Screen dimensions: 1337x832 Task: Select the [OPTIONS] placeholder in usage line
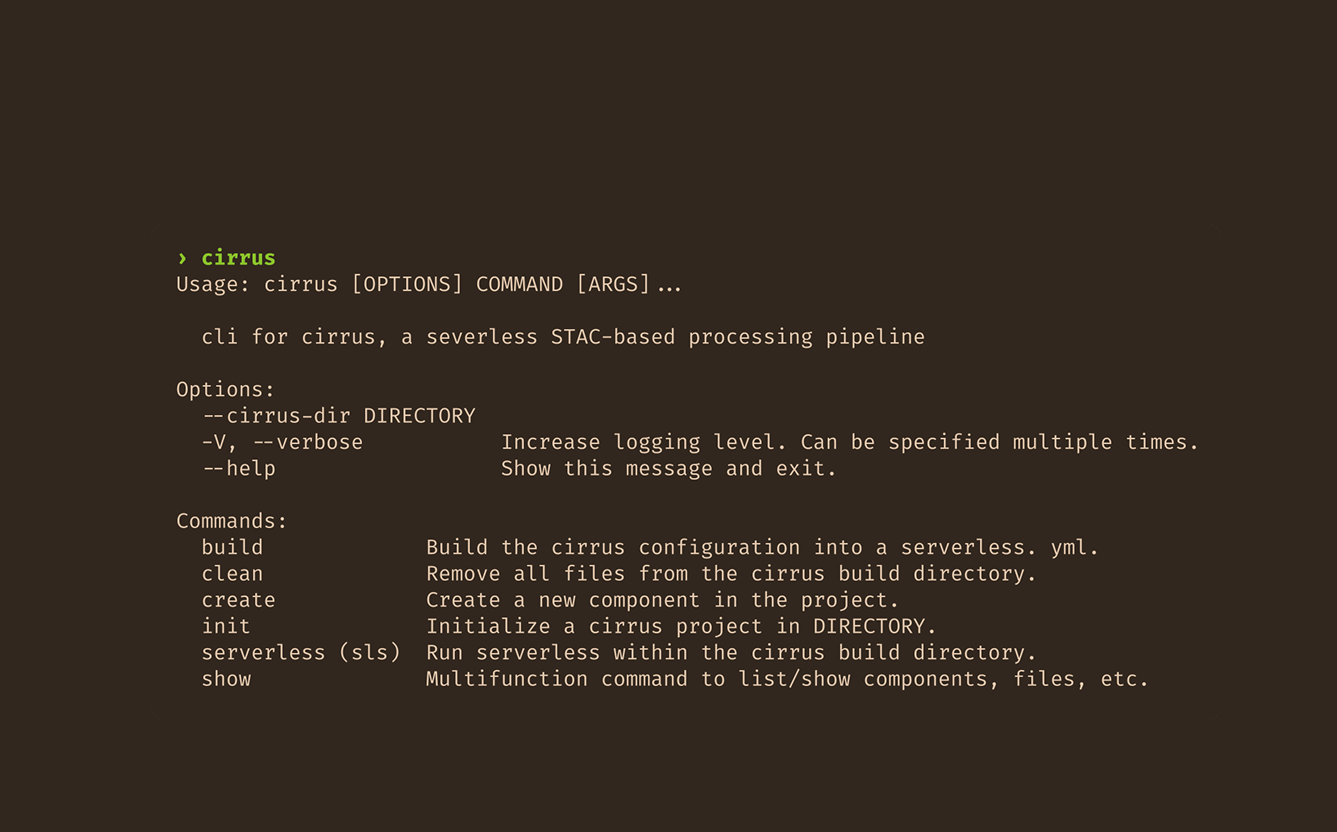407,285
